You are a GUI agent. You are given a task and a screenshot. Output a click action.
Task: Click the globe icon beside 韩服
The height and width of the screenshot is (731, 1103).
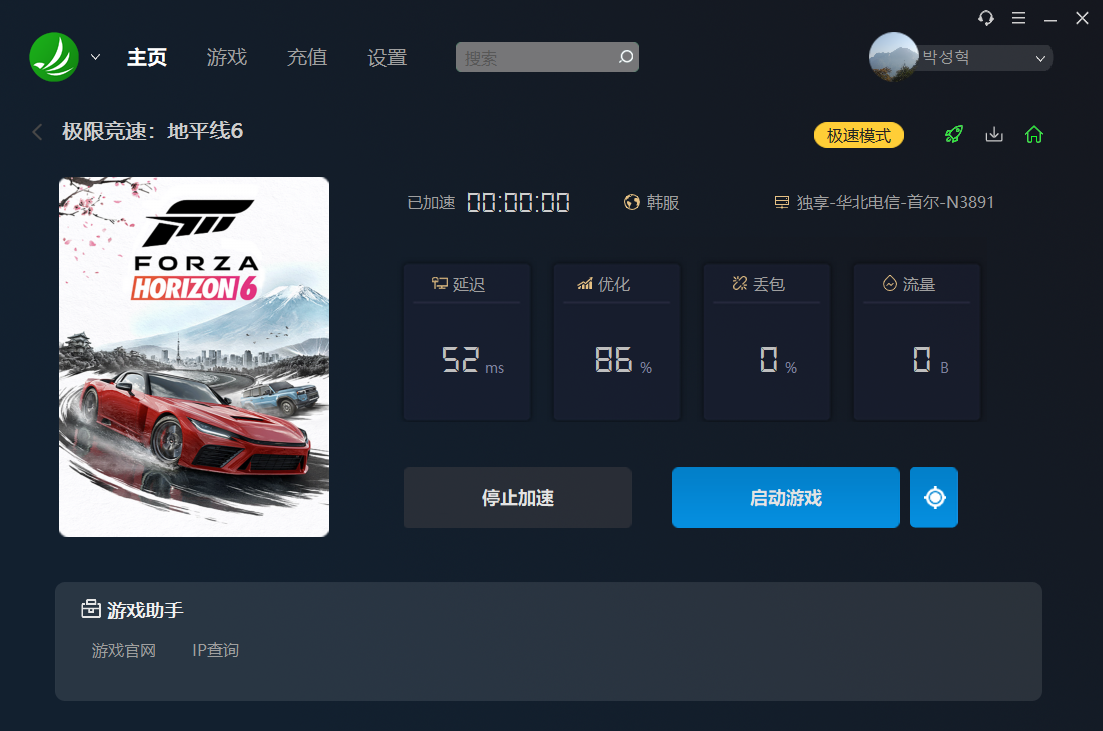pyautogui.click(x=632, y=203)
